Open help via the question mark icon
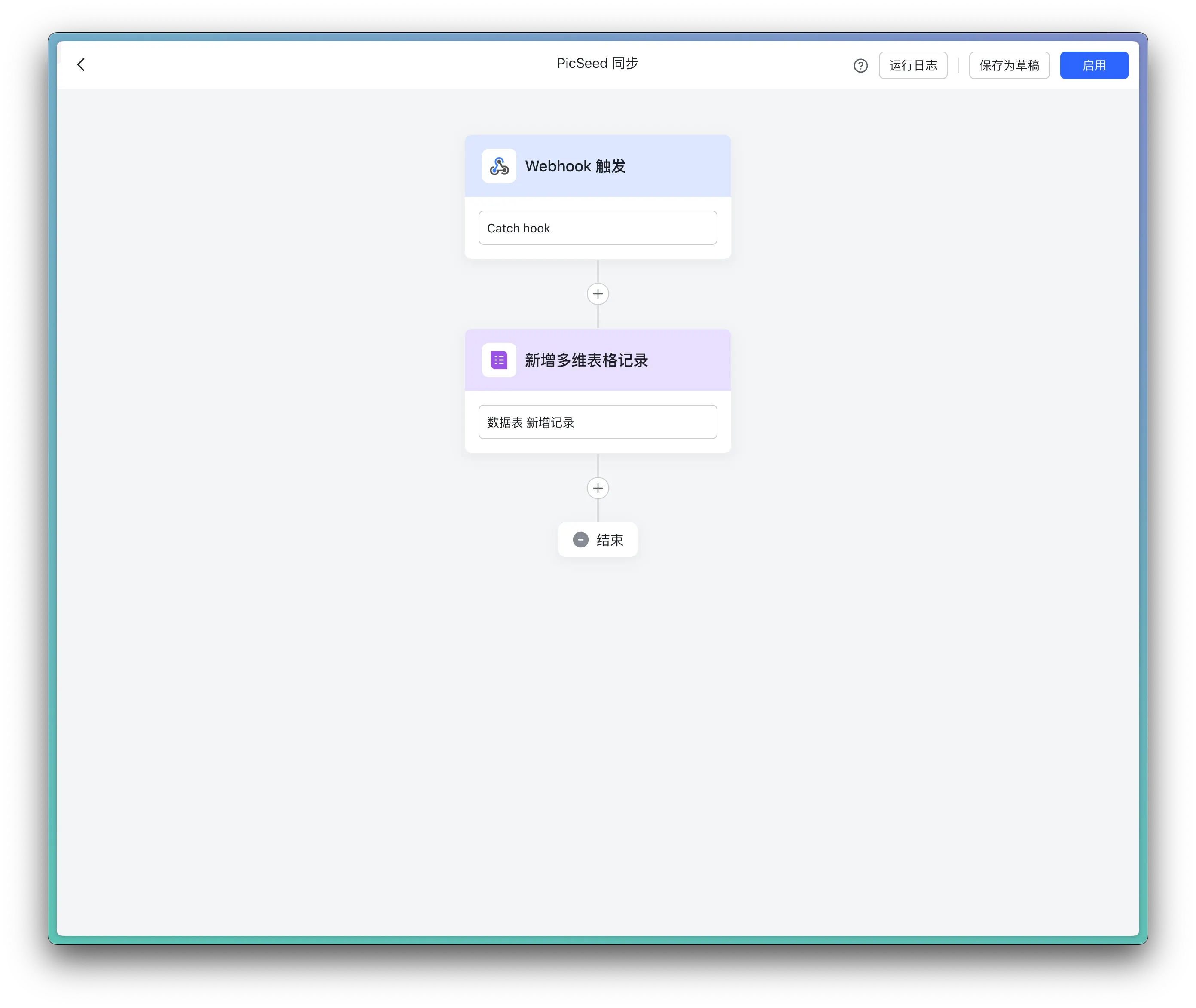Viewport: 1196px width, 1008px height. tap(860, 66)
